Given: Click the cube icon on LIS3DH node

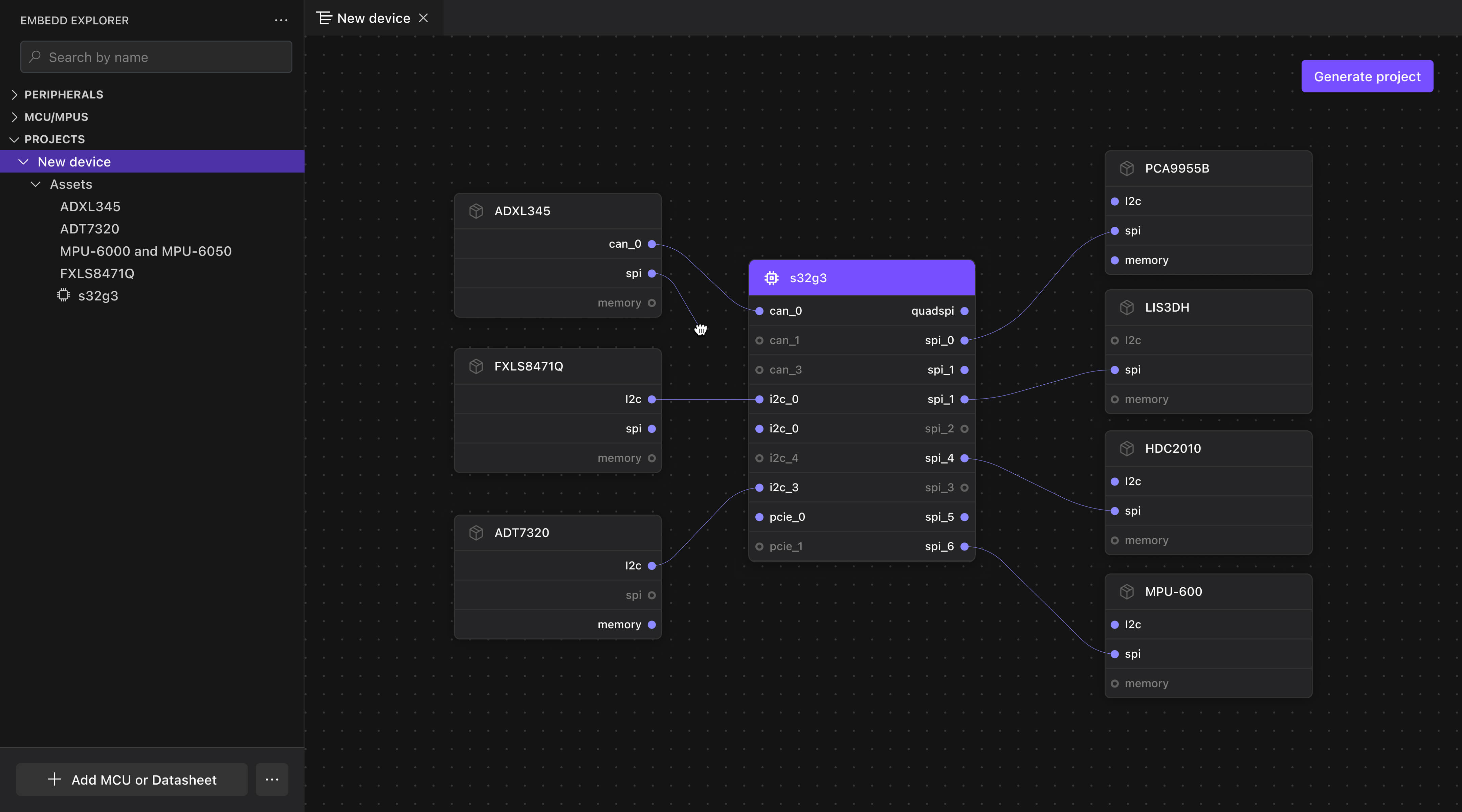Looking at the screenshot, I should coord(1127,308).
